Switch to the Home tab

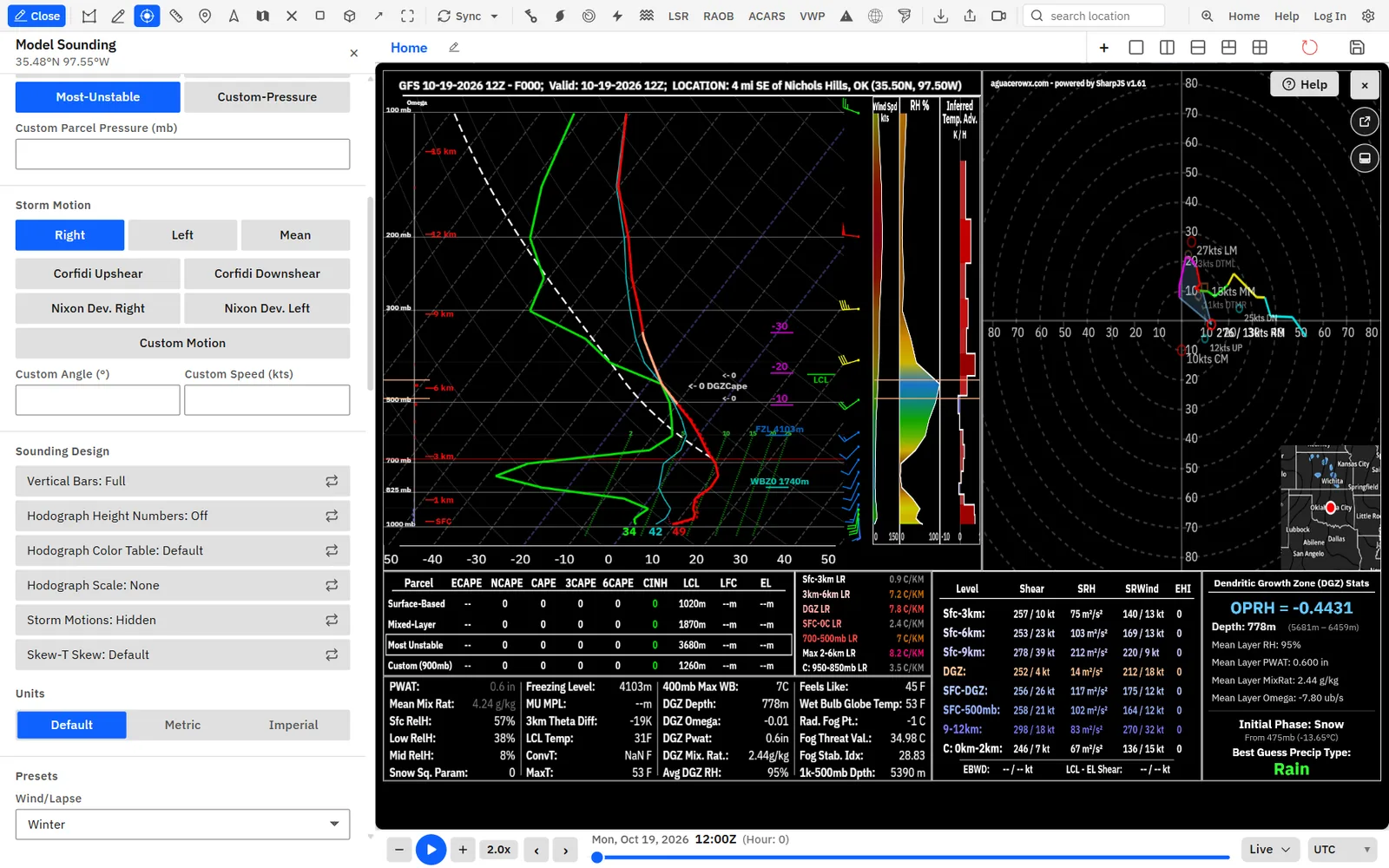click(x=409, y=48)
